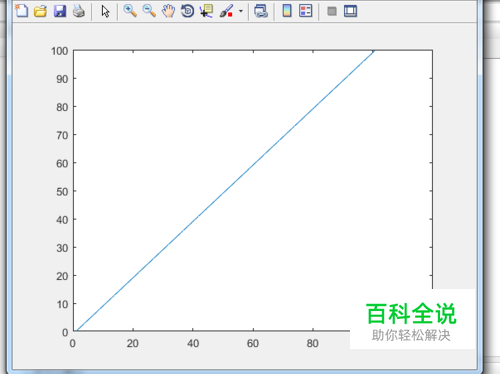Open a file with the folder icon
The image size is (500, 374).
40,11
